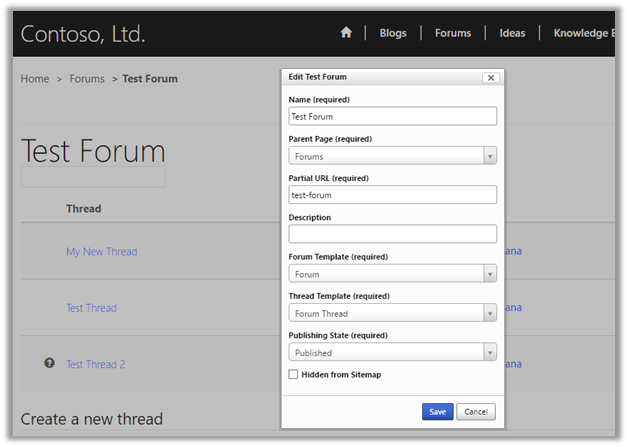Viewport: 628px width, 447px height.
Task: Enable the Hidden from Sitemap checkbox
Action: tap(293, 374)
